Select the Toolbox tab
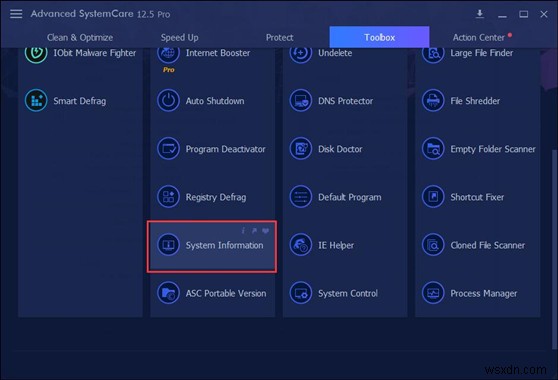 (379, 37)
